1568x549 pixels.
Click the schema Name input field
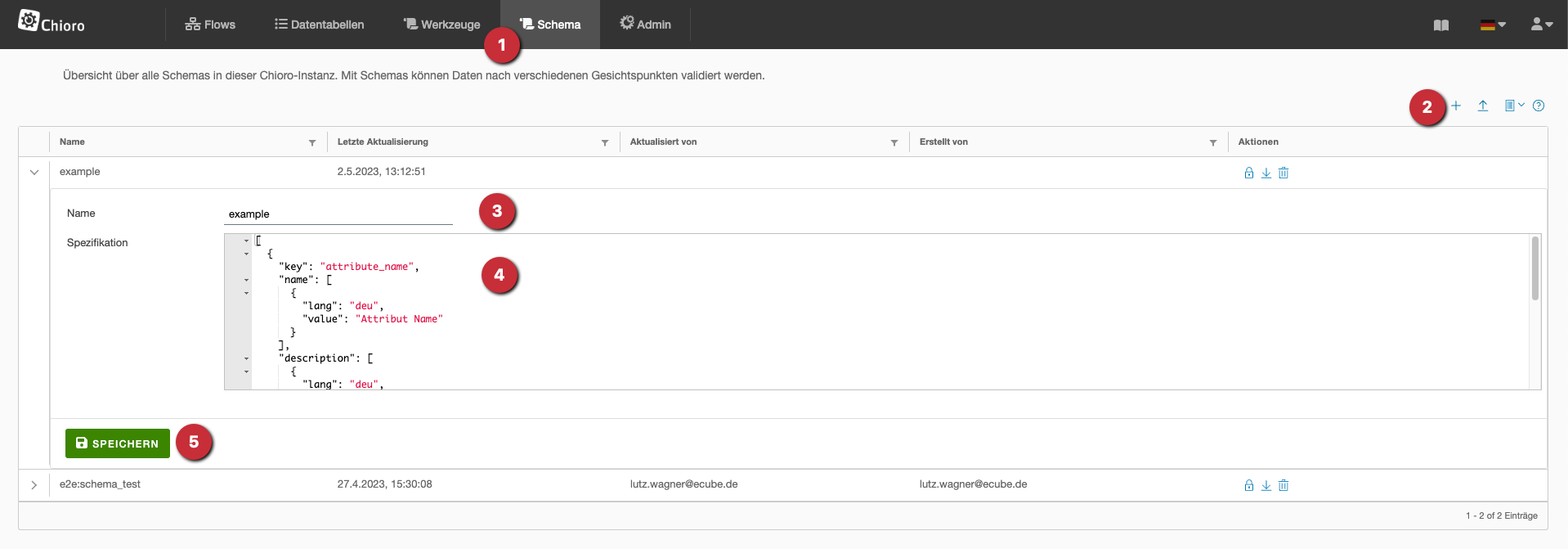338,214
